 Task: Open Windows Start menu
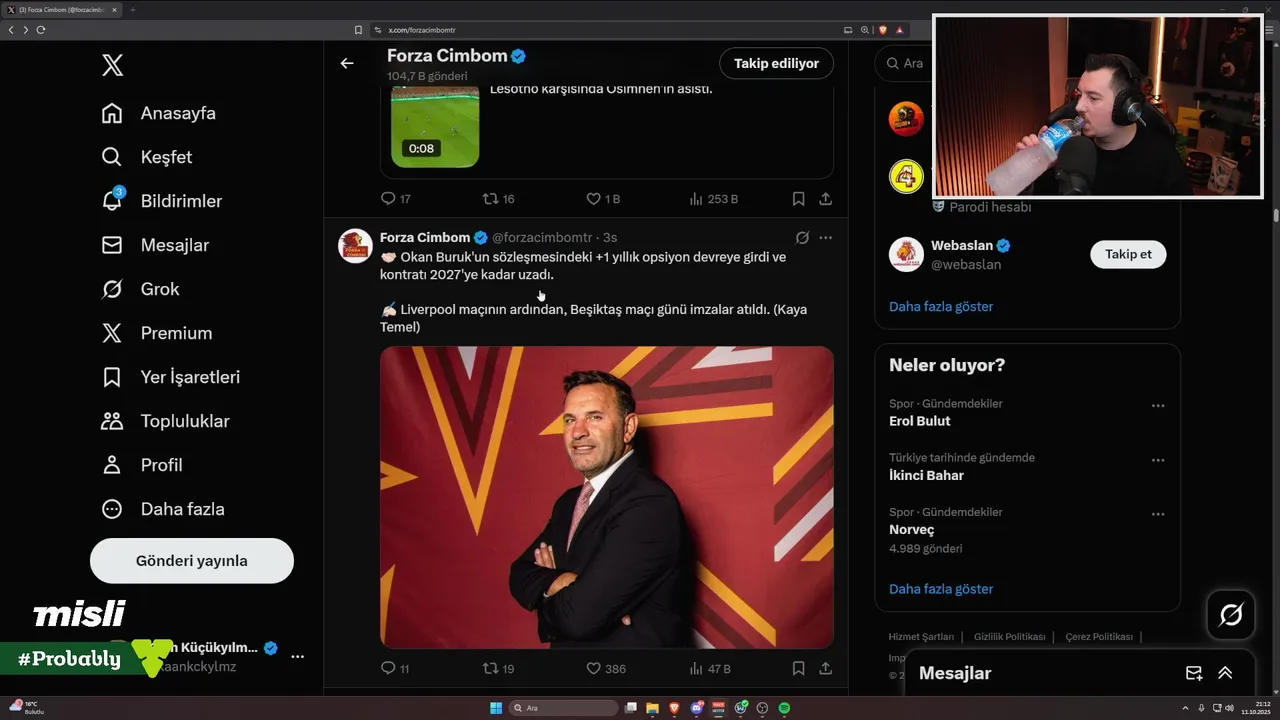click(x=496, y=708)
